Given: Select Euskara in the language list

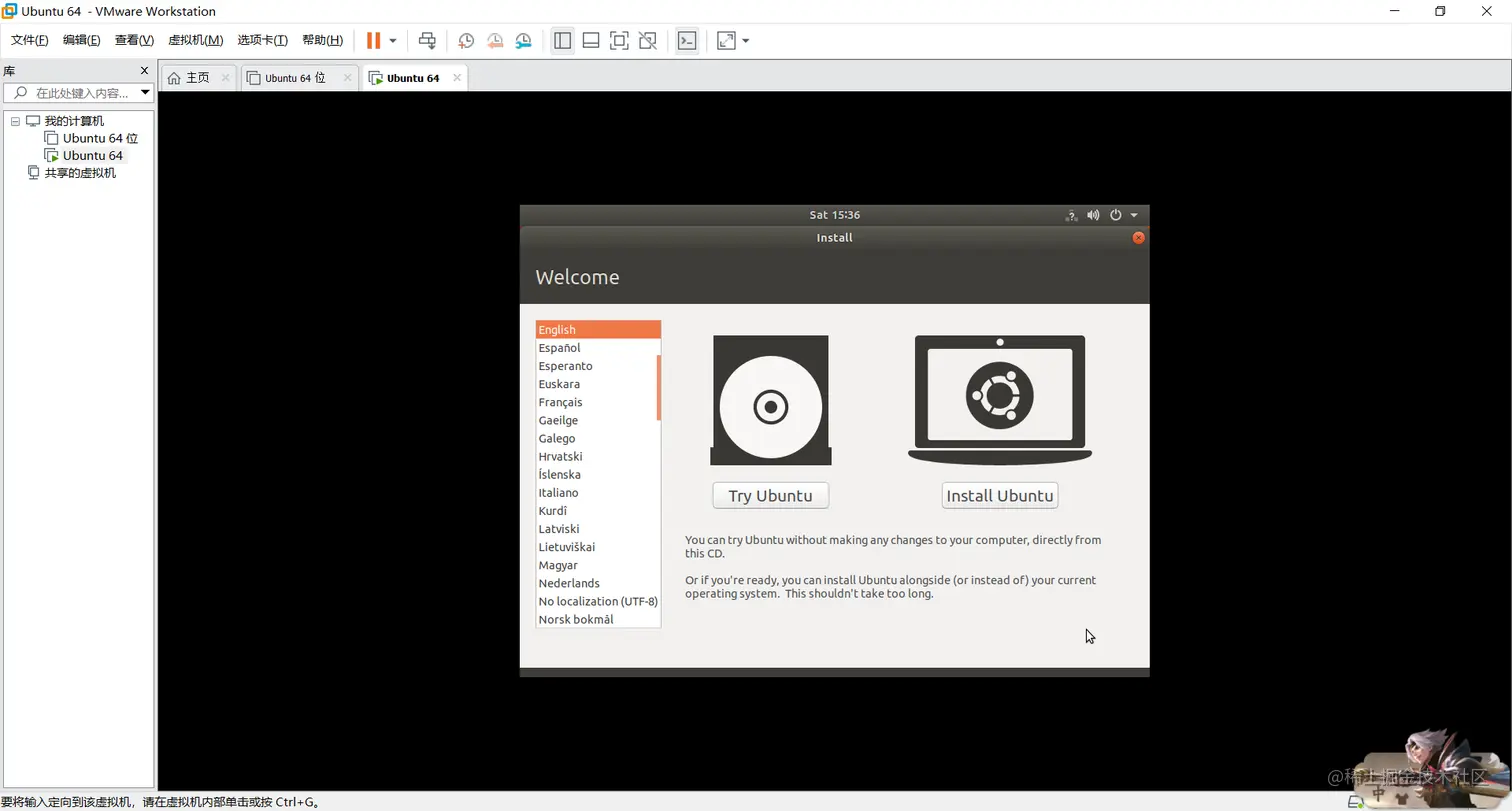Looking at the screenshot, I should coord(596,384).
